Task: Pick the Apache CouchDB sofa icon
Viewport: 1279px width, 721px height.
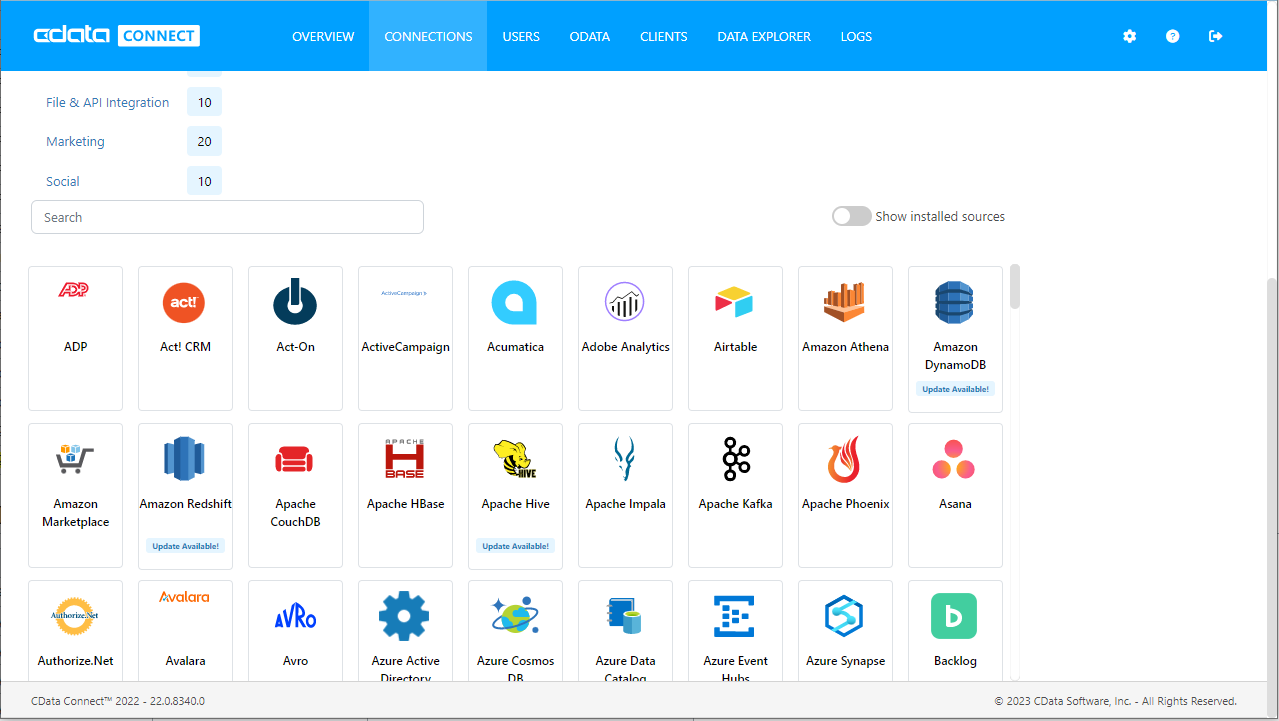Action: pos(295,460)
